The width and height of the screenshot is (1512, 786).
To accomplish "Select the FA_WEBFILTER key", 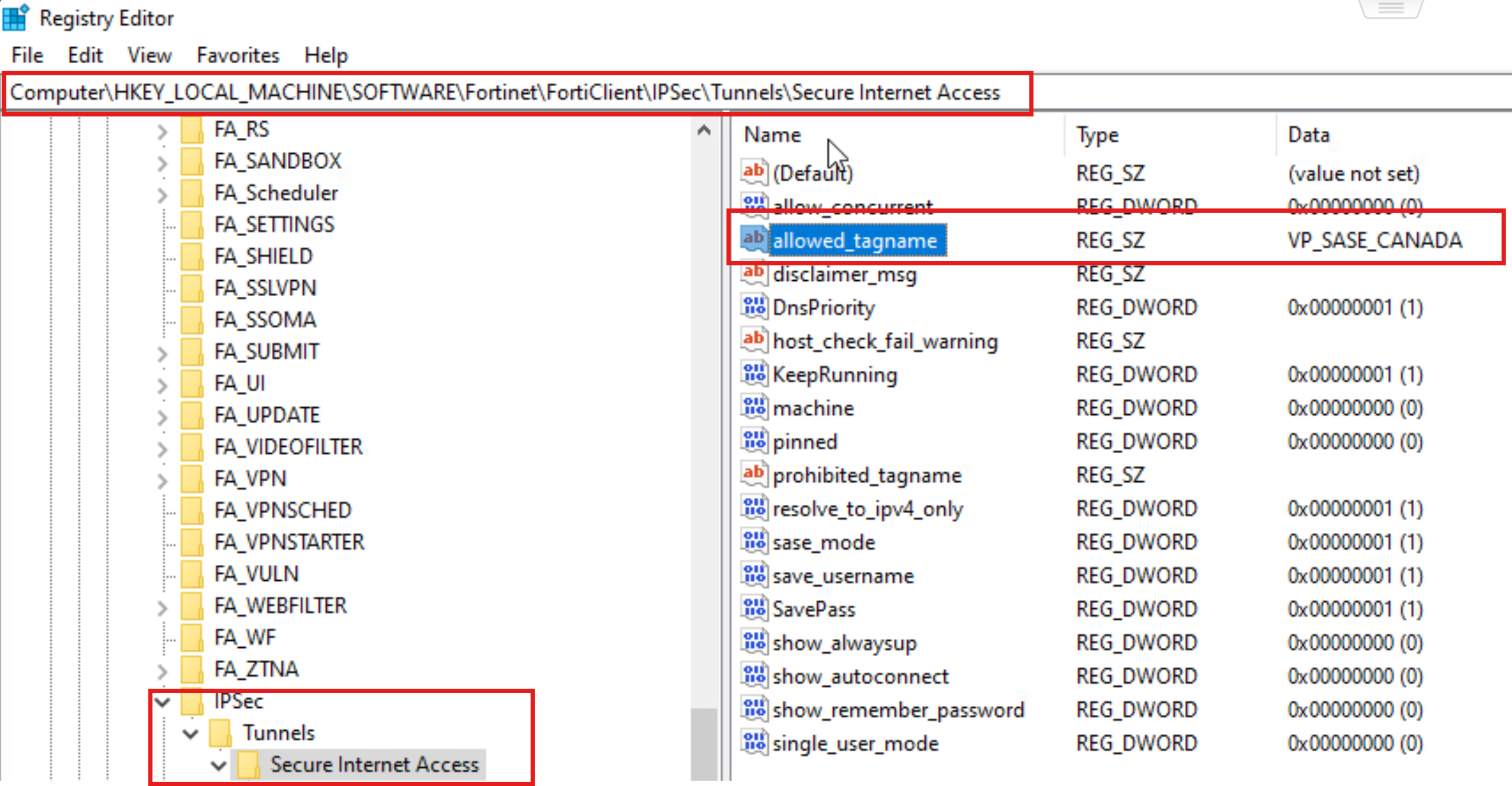I will [280, 605].
